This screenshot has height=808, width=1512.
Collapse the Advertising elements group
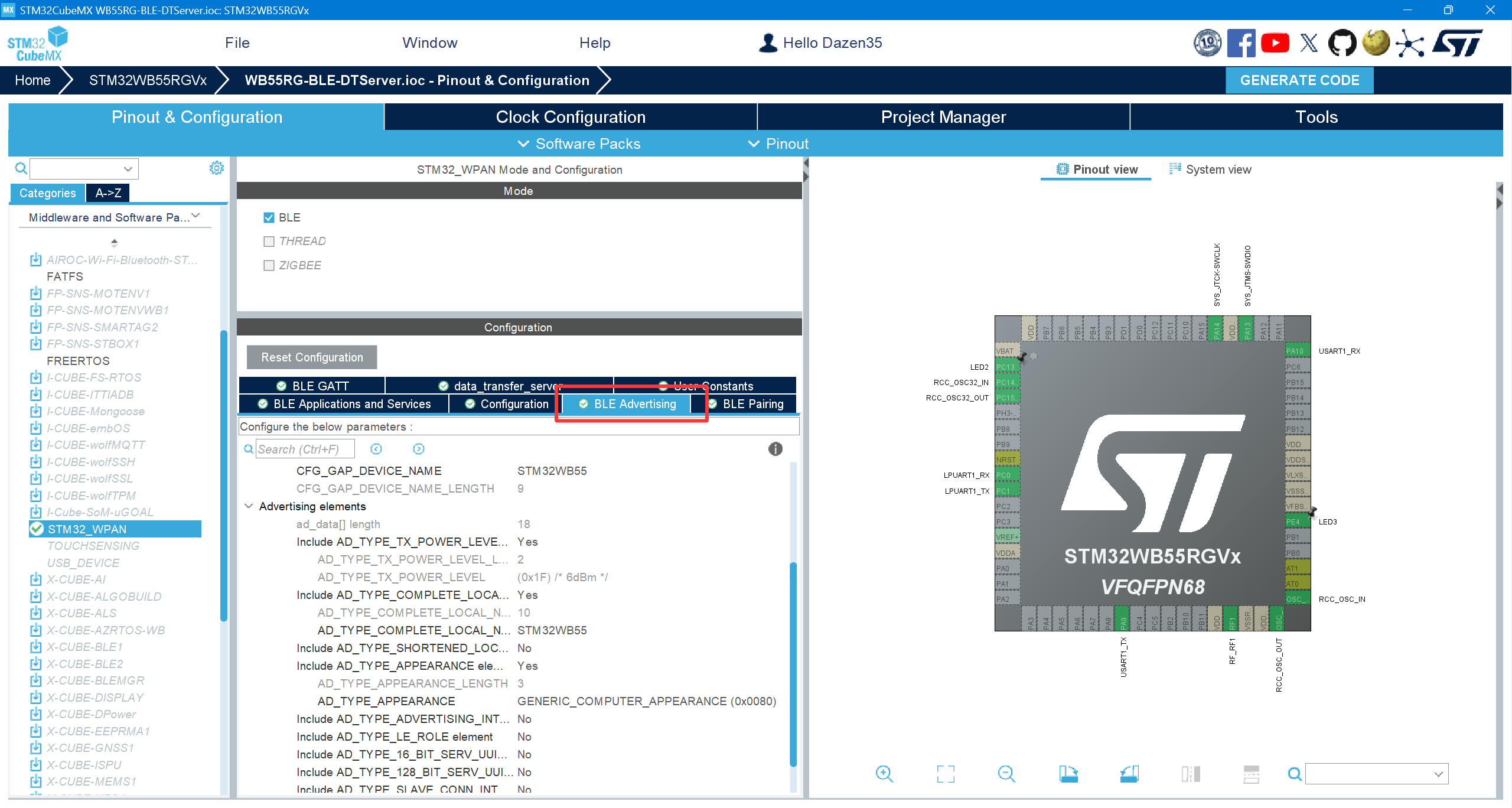pyautogui.click(x=249, y=506)
